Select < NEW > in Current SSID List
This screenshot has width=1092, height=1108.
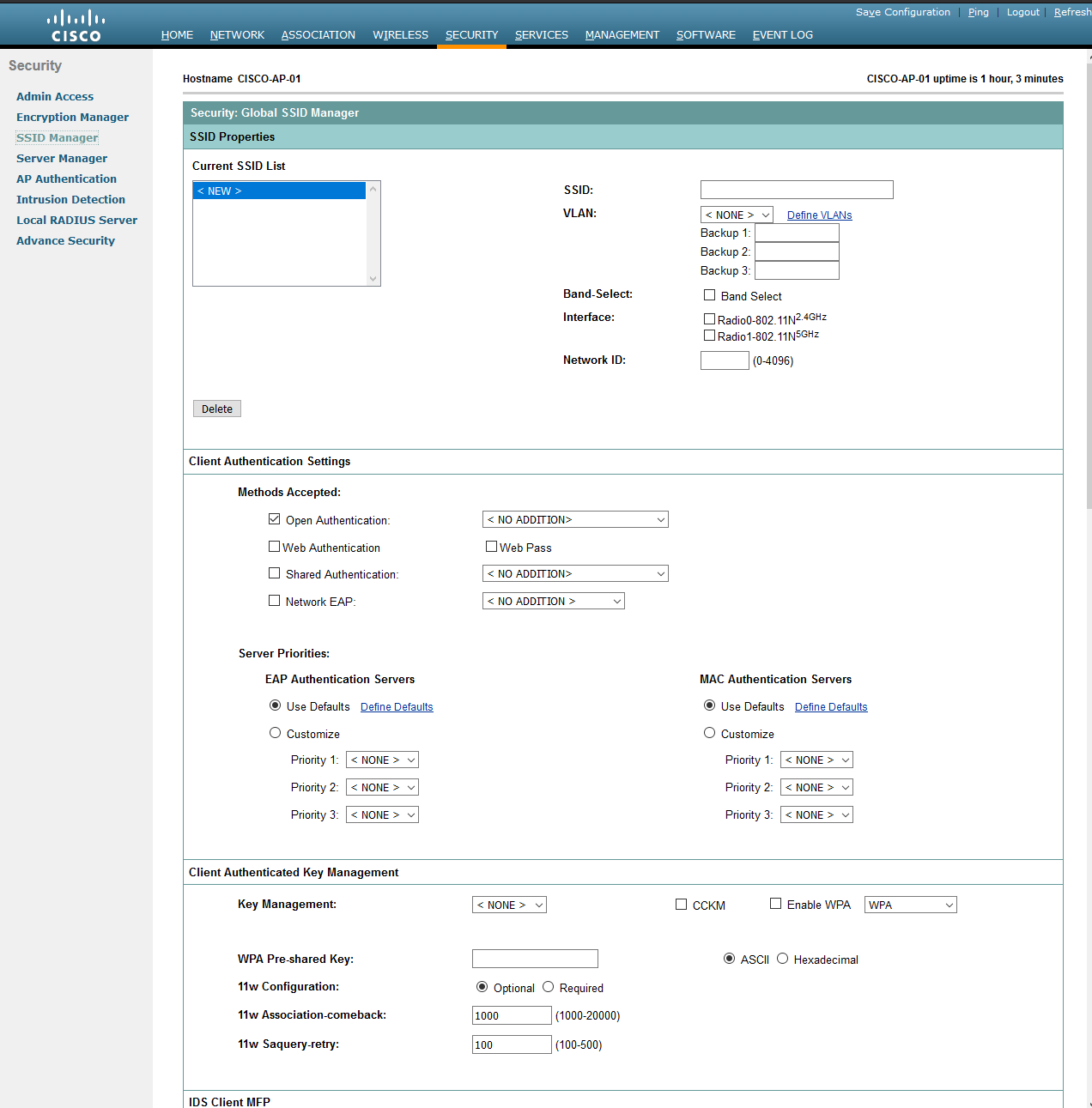(280, 191)
